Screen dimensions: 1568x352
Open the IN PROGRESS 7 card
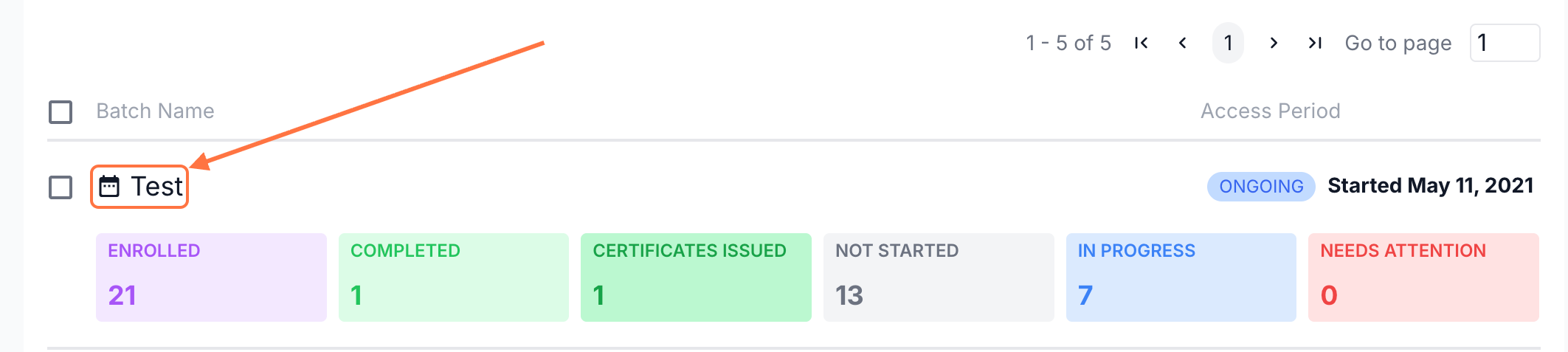[x=1181, y=277]
